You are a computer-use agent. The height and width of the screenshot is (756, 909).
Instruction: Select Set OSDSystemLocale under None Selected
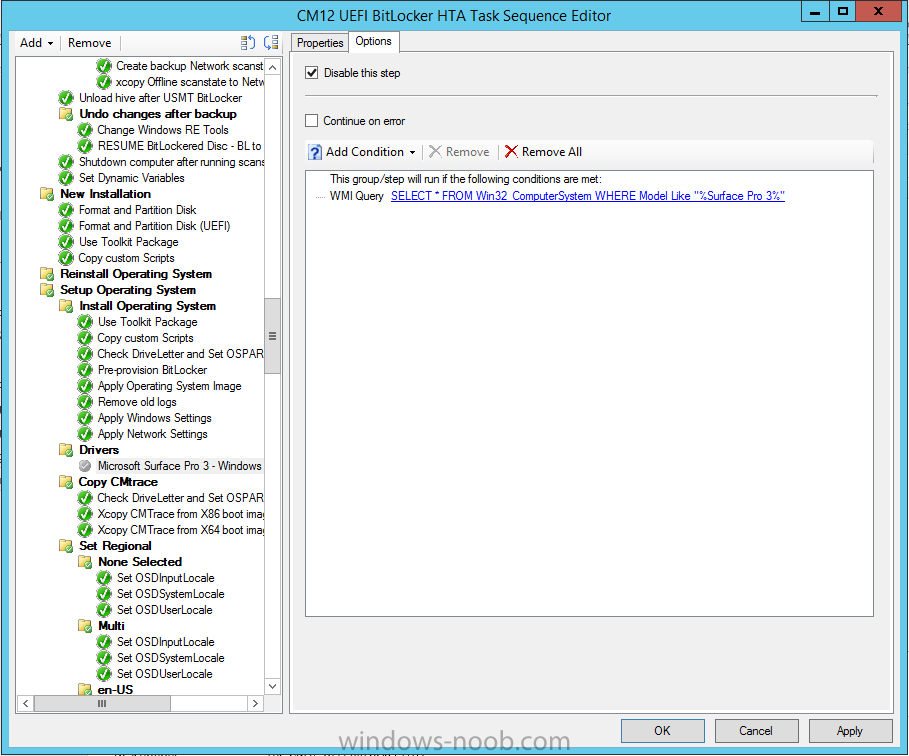170,594
